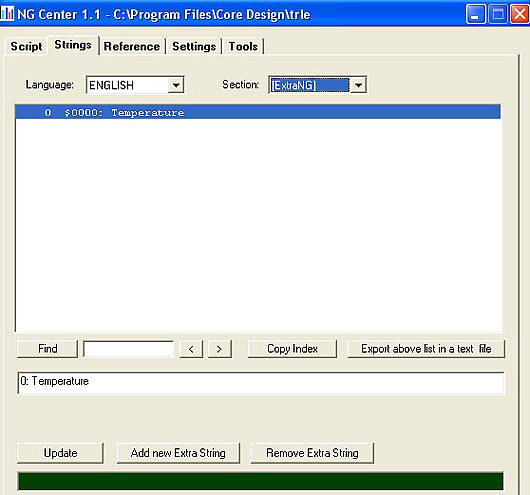530x495 pixels.
Task: Maximize the NG Center window
Action: 498,14
